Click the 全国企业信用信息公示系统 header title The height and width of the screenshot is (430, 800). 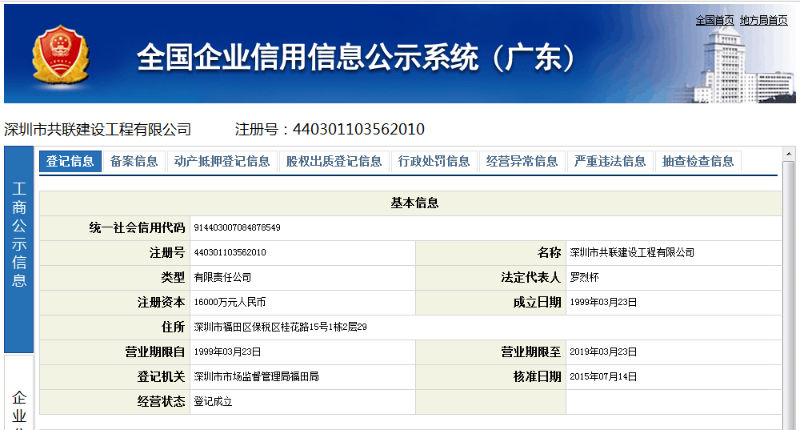356,57
